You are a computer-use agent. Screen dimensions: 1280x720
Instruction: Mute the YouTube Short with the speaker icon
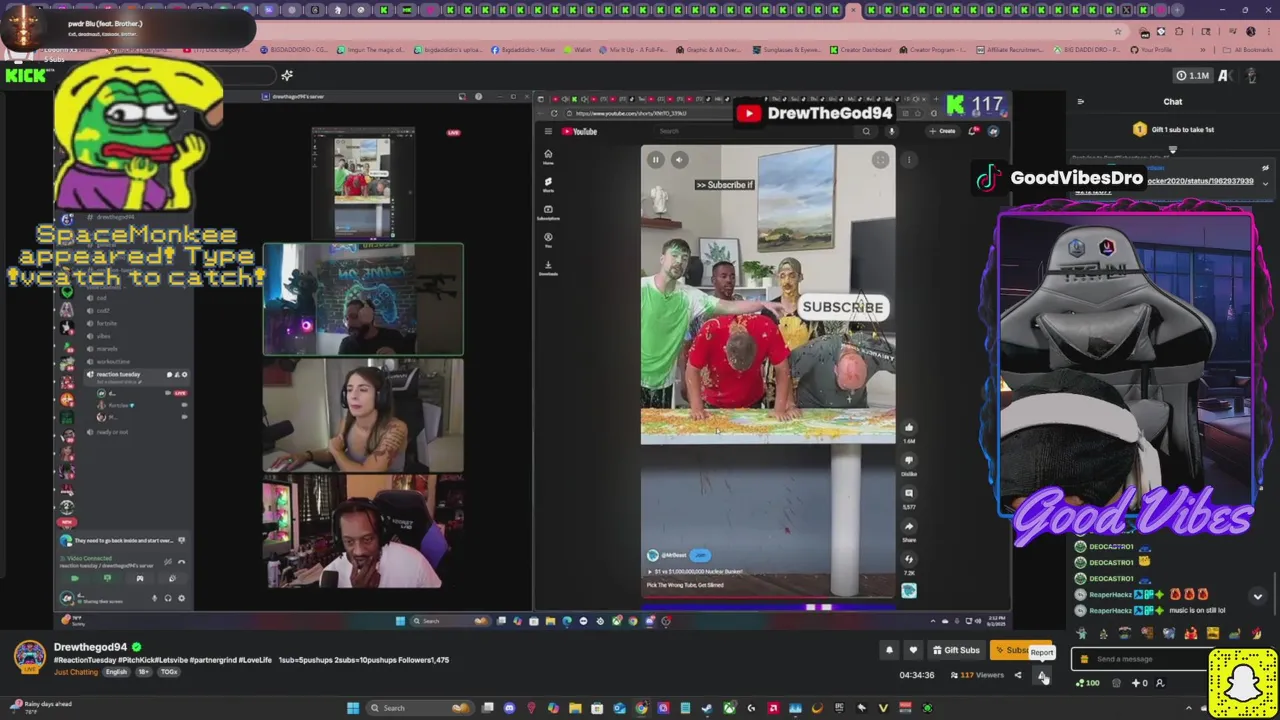[680, 160]
